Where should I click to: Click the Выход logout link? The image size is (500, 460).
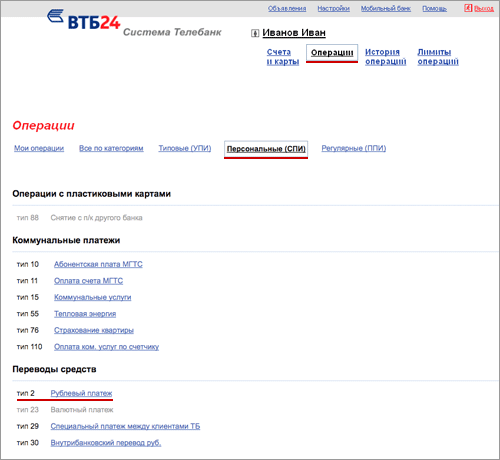(484, 8)
